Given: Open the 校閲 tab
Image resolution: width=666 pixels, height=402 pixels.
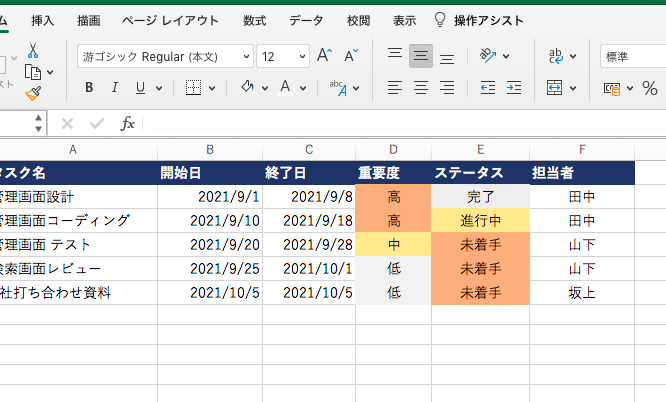Looking at the screenshot, I should pyautogui.click(x=358, y=20).
